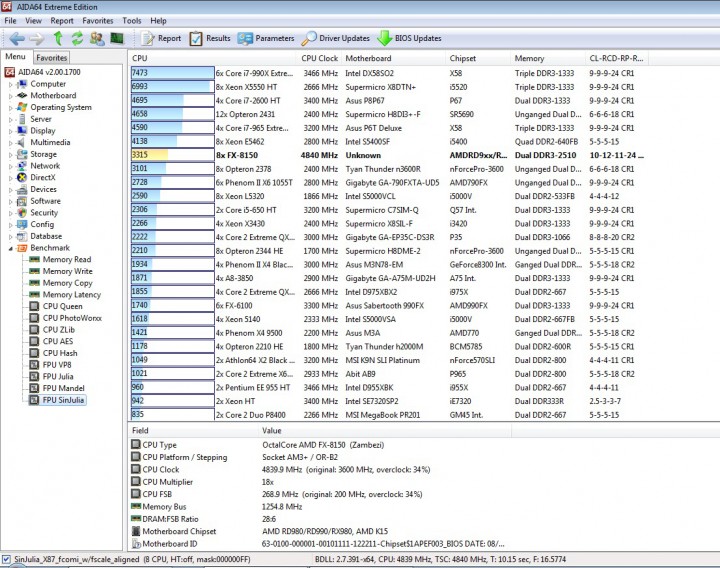The width and height of the screenshot is (720, 568).
Task: Select the FPU SinJulia tree item
Action: coord(63,400)
